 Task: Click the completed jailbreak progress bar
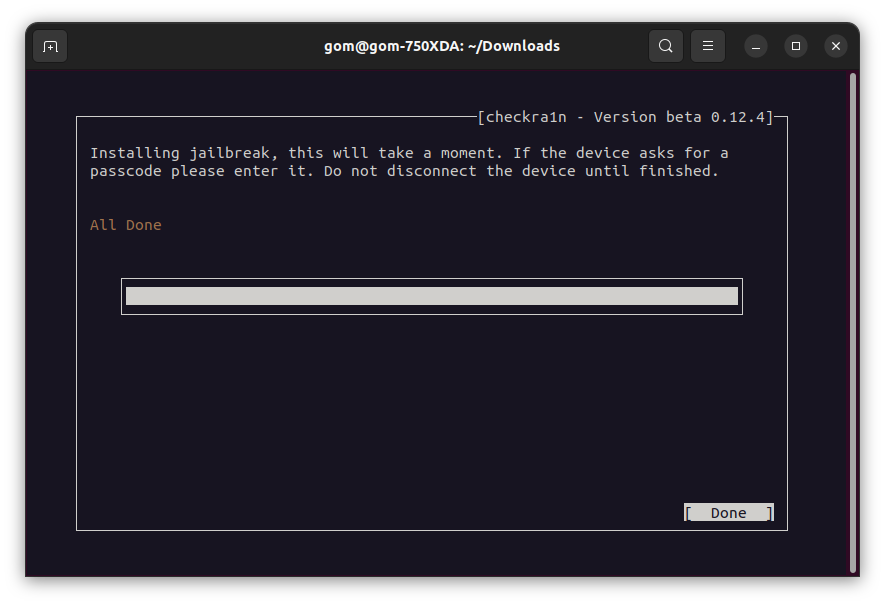tap(432, 296)
